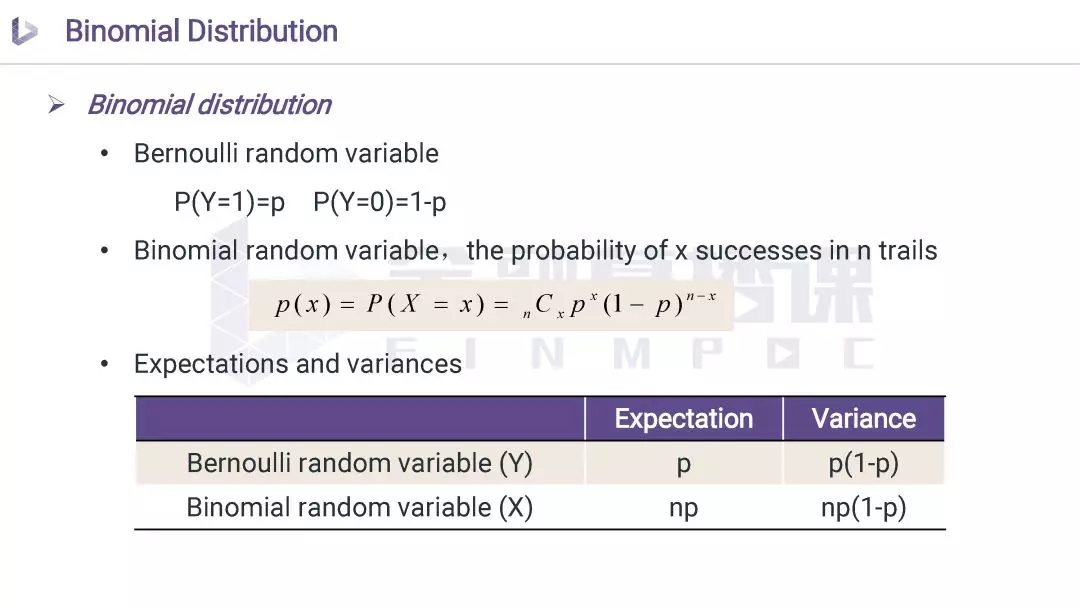Click the binomial probability formula box
The width and height of the screenshot is (1080, 607).
click(494, 305)
